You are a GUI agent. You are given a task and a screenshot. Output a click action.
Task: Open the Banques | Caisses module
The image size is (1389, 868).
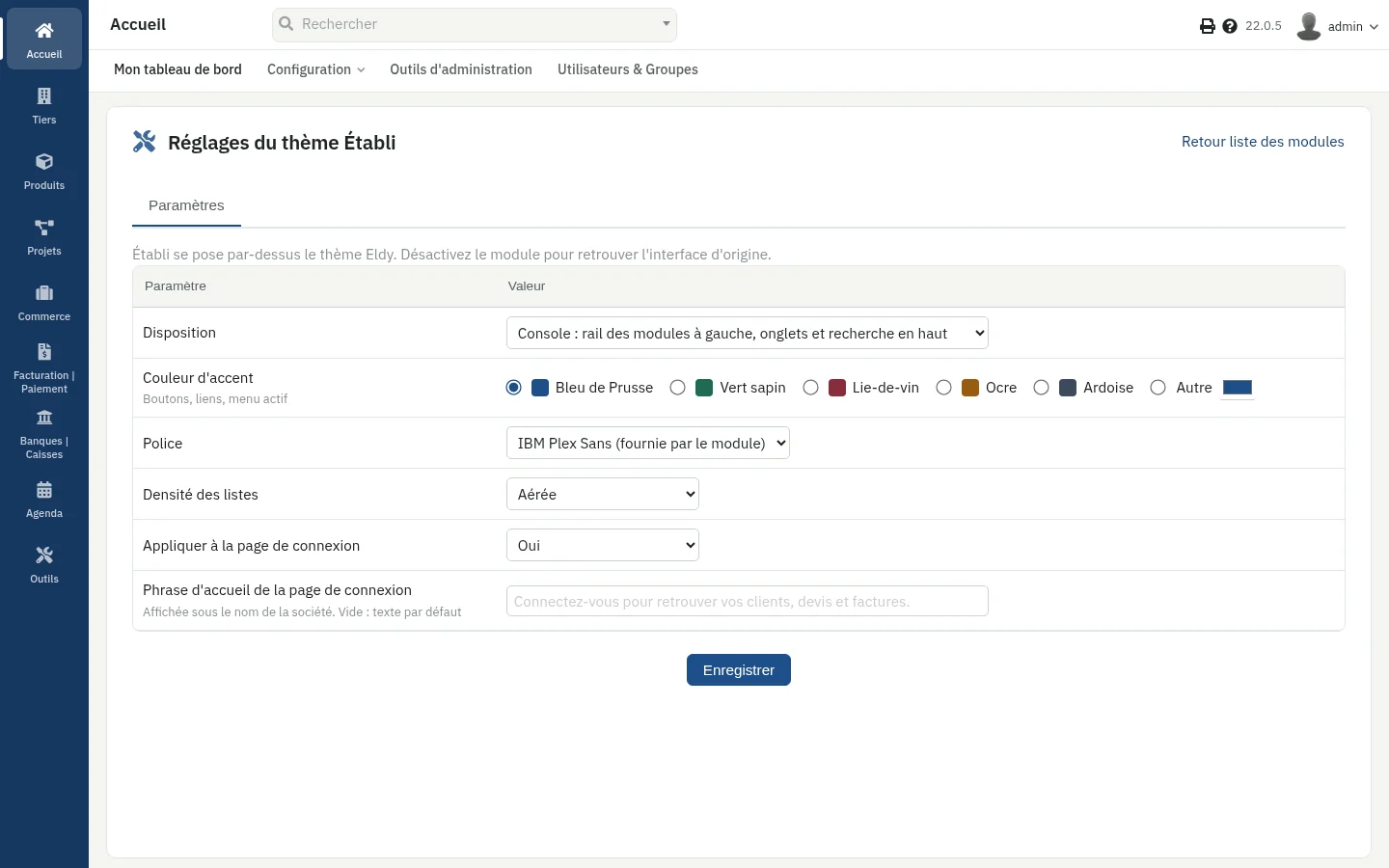pos(44,433)
